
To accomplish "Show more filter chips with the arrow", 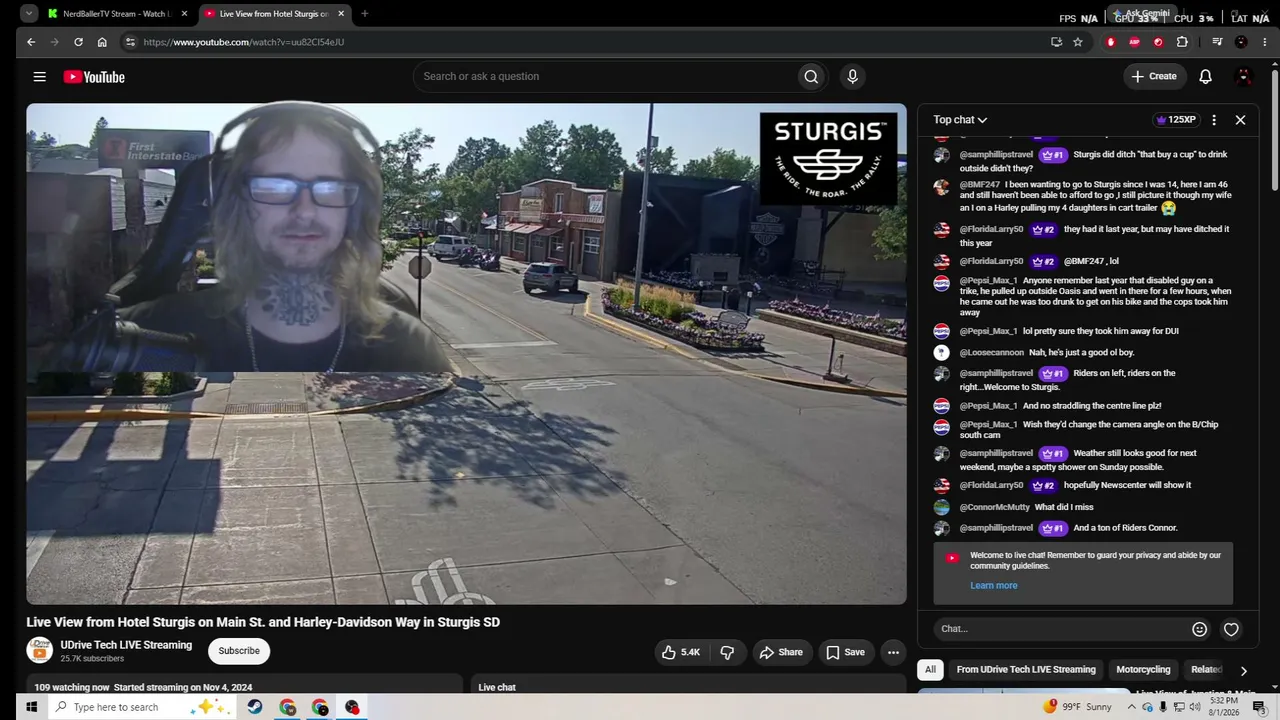I will 1243,670.
